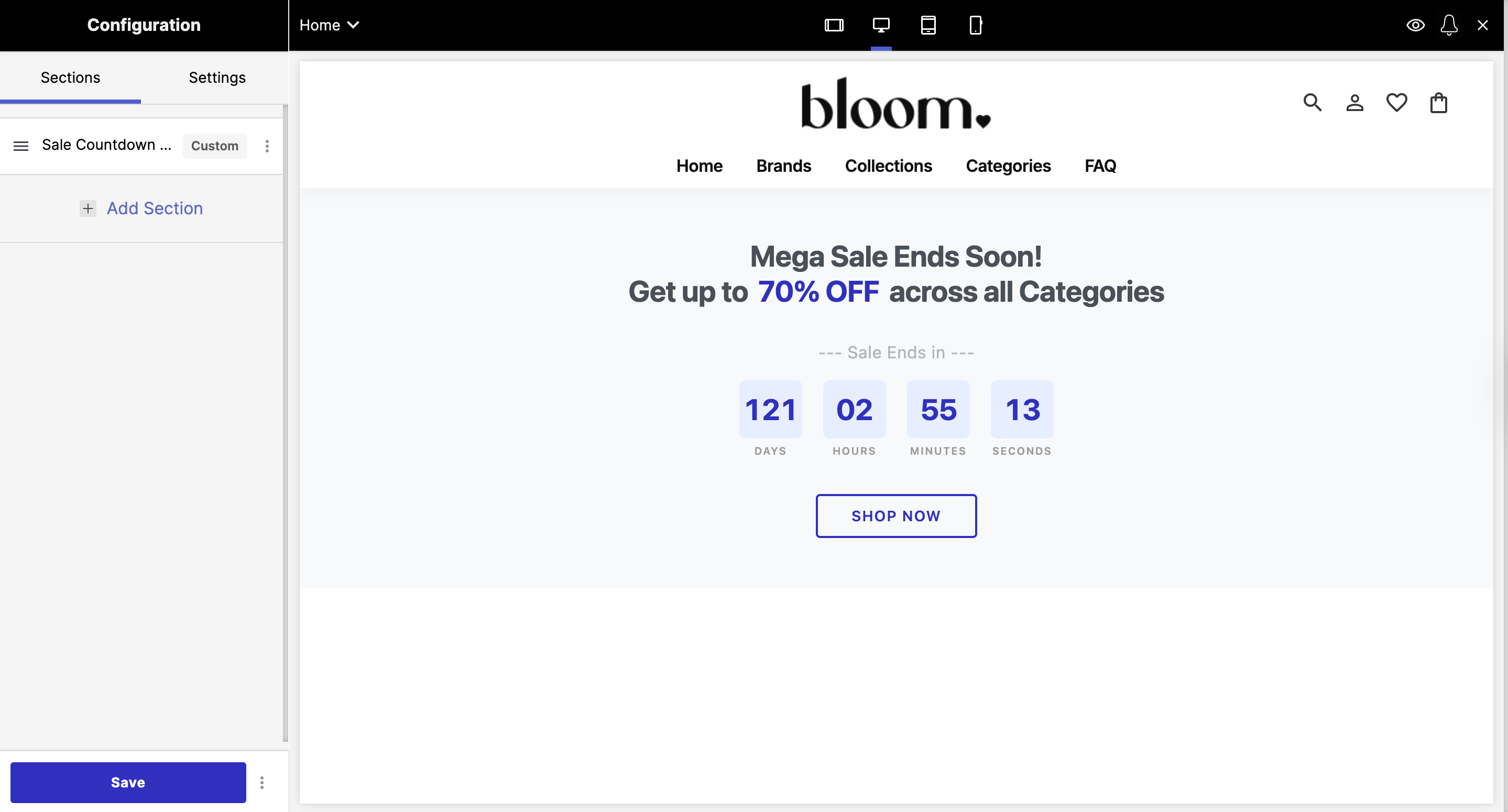Viewport: 1508px width, 812px height.
Task: Toggle the eye preview visibility icon
Action: pos(1415,25)
